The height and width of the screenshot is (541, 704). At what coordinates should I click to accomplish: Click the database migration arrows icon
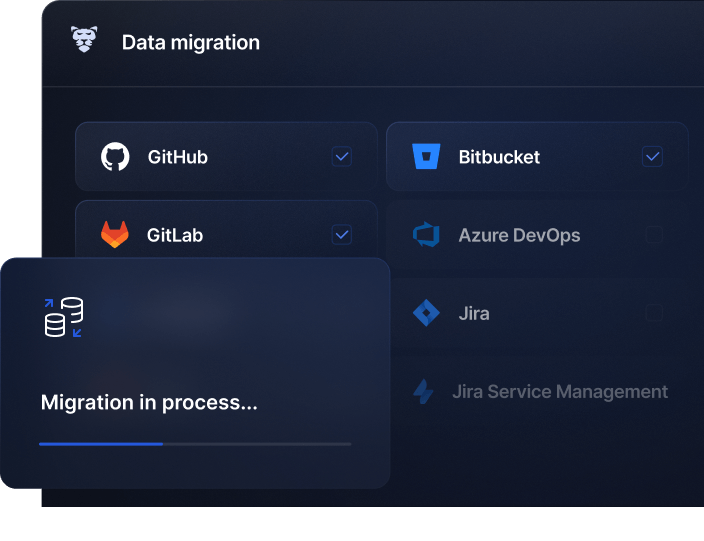64,317
